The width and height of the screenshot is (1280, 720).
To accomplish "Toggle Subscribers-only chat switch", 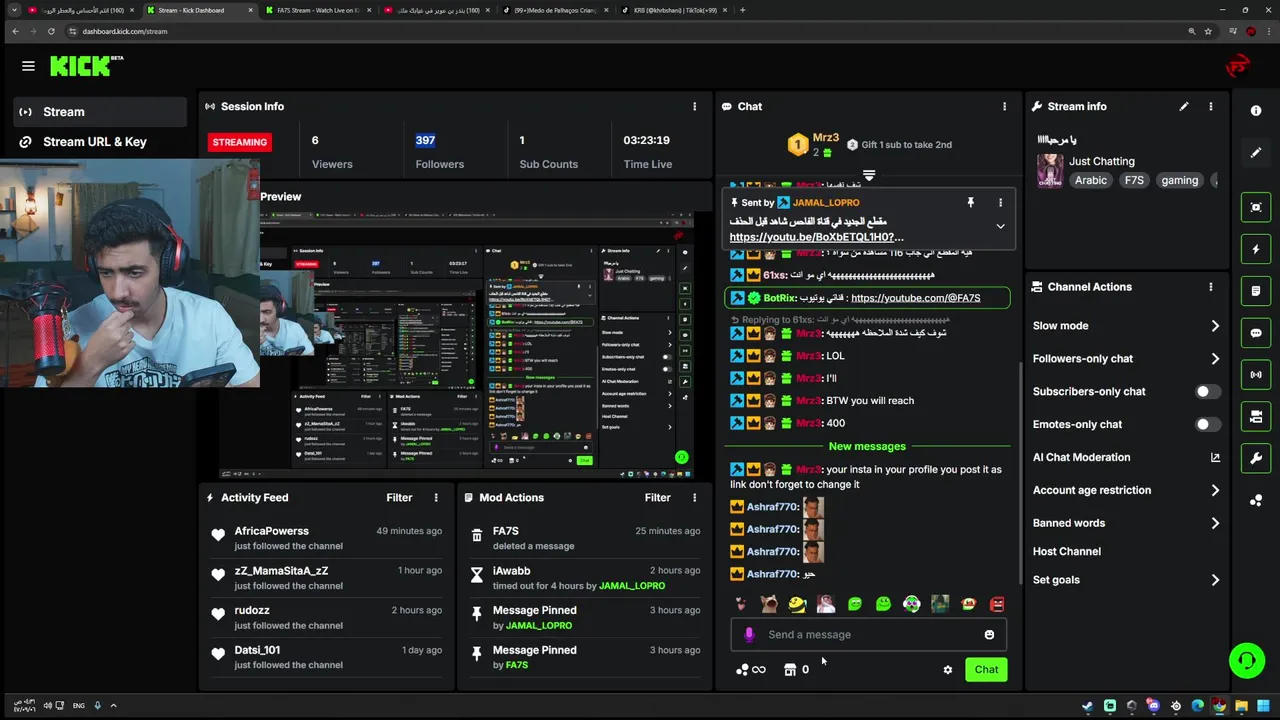I will coord(1208,391).
